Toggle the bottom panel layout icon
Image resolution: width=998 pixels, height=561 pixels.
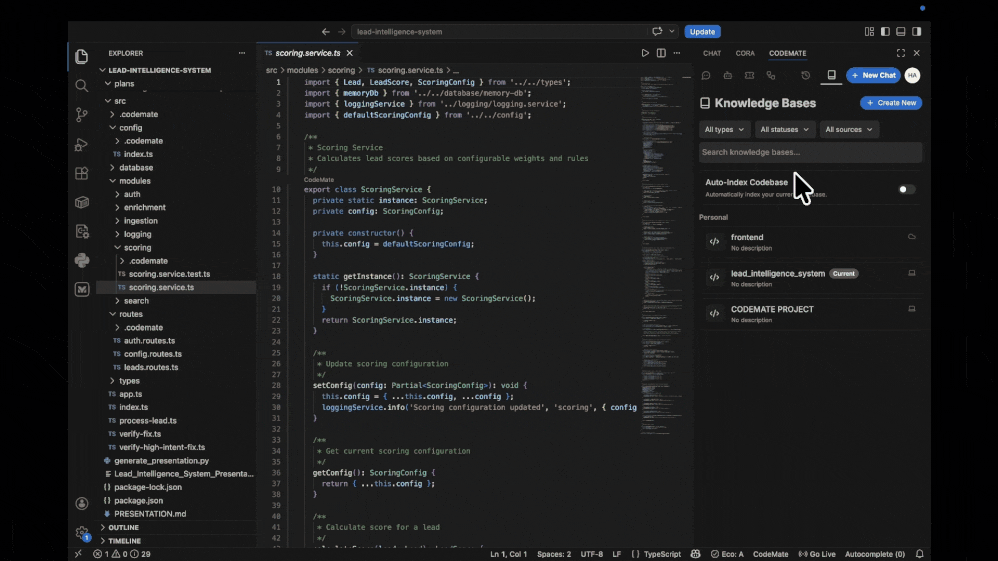(x=901, y=31)
